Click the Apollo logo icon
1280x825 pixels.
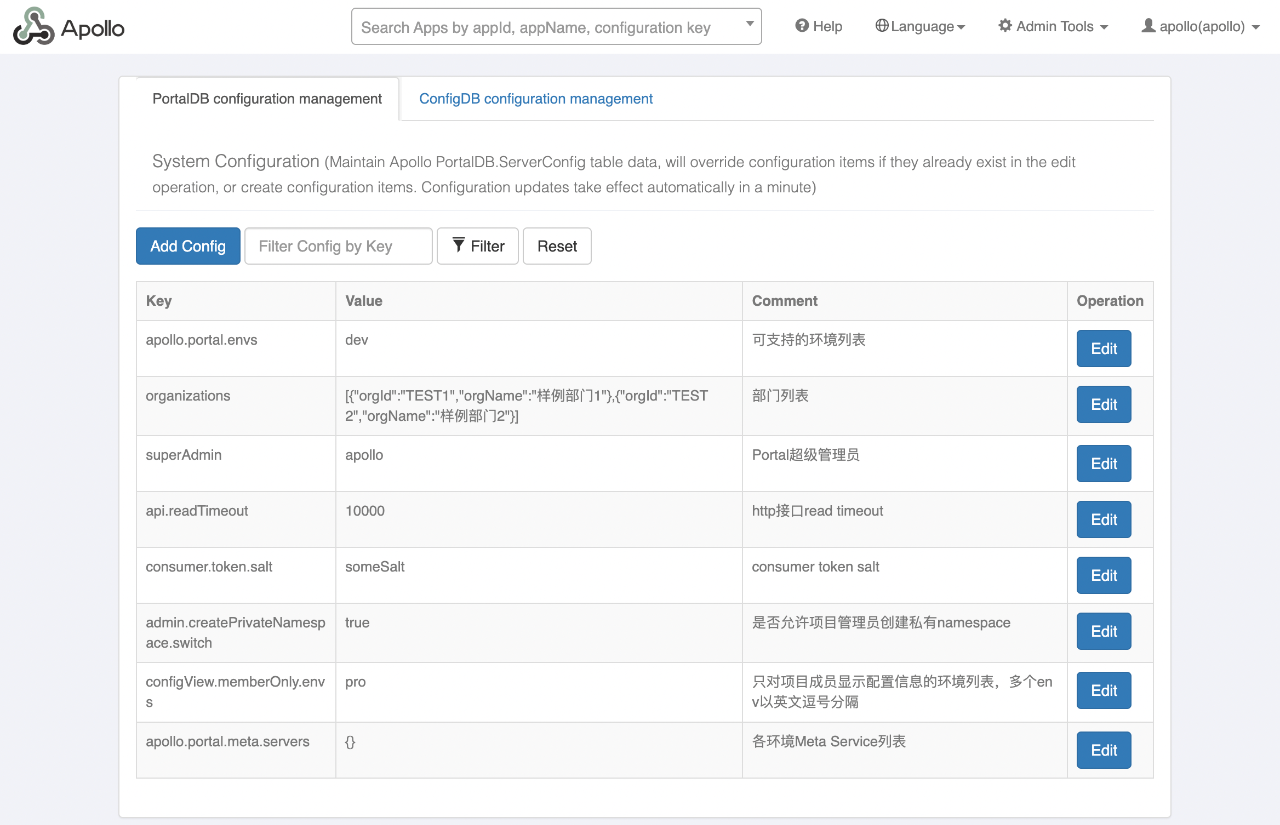pos(33,27)
